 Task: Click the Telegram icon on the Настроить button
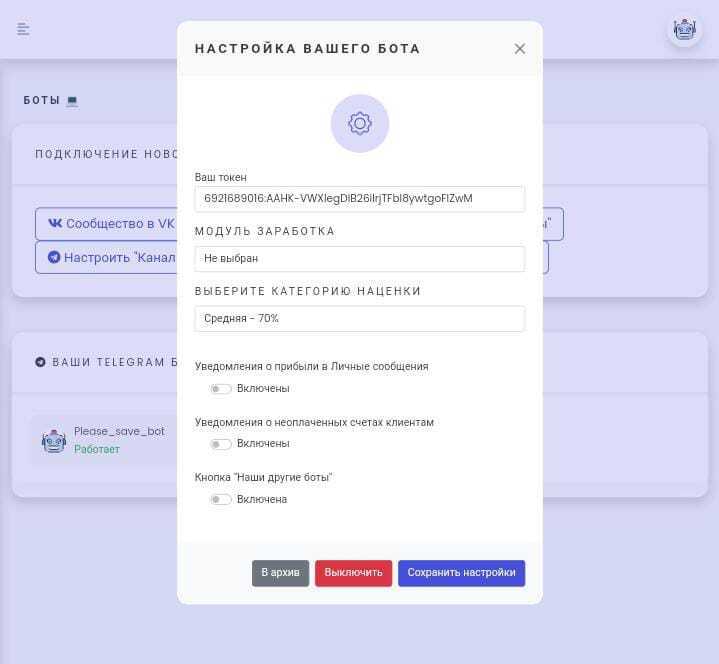click(x=54, y=257)
